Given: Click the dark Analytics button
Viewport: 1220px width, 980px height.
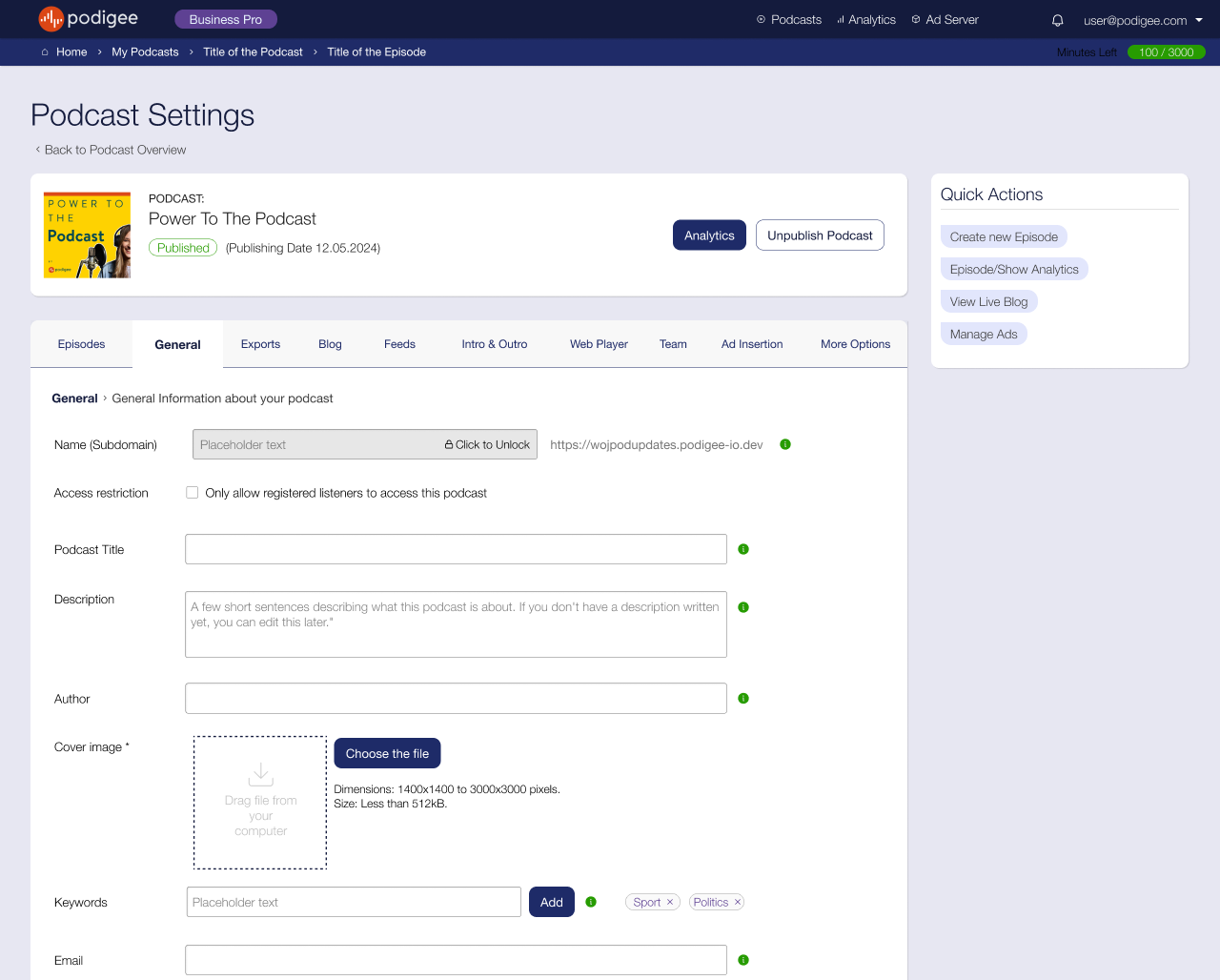Looking at the screenshot, I should tap(709, 235).
